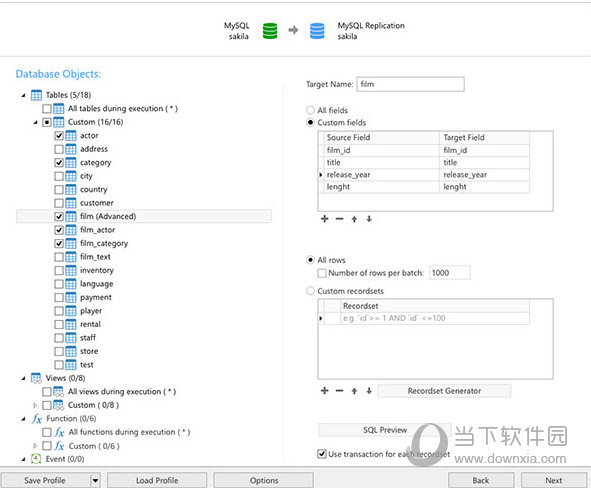Toggle Use transaction for each recordset checkbox
The width and height of the screenshot is (591, 488).
tap(322, 454)
